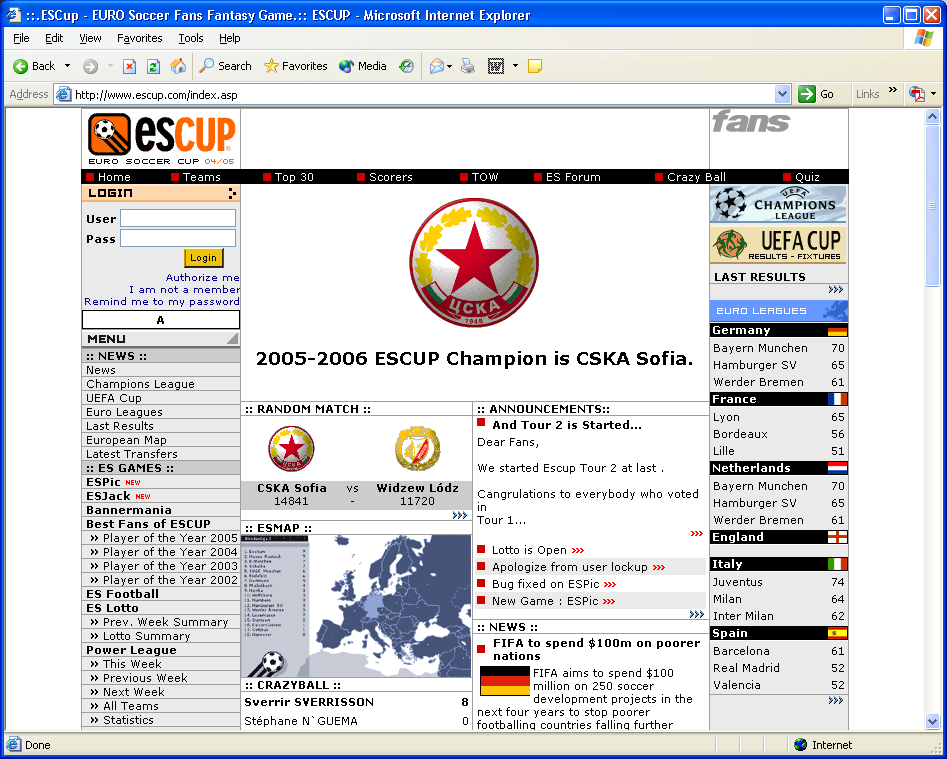
Task: Click 'I am not a member' link
Action: point(184,290)
